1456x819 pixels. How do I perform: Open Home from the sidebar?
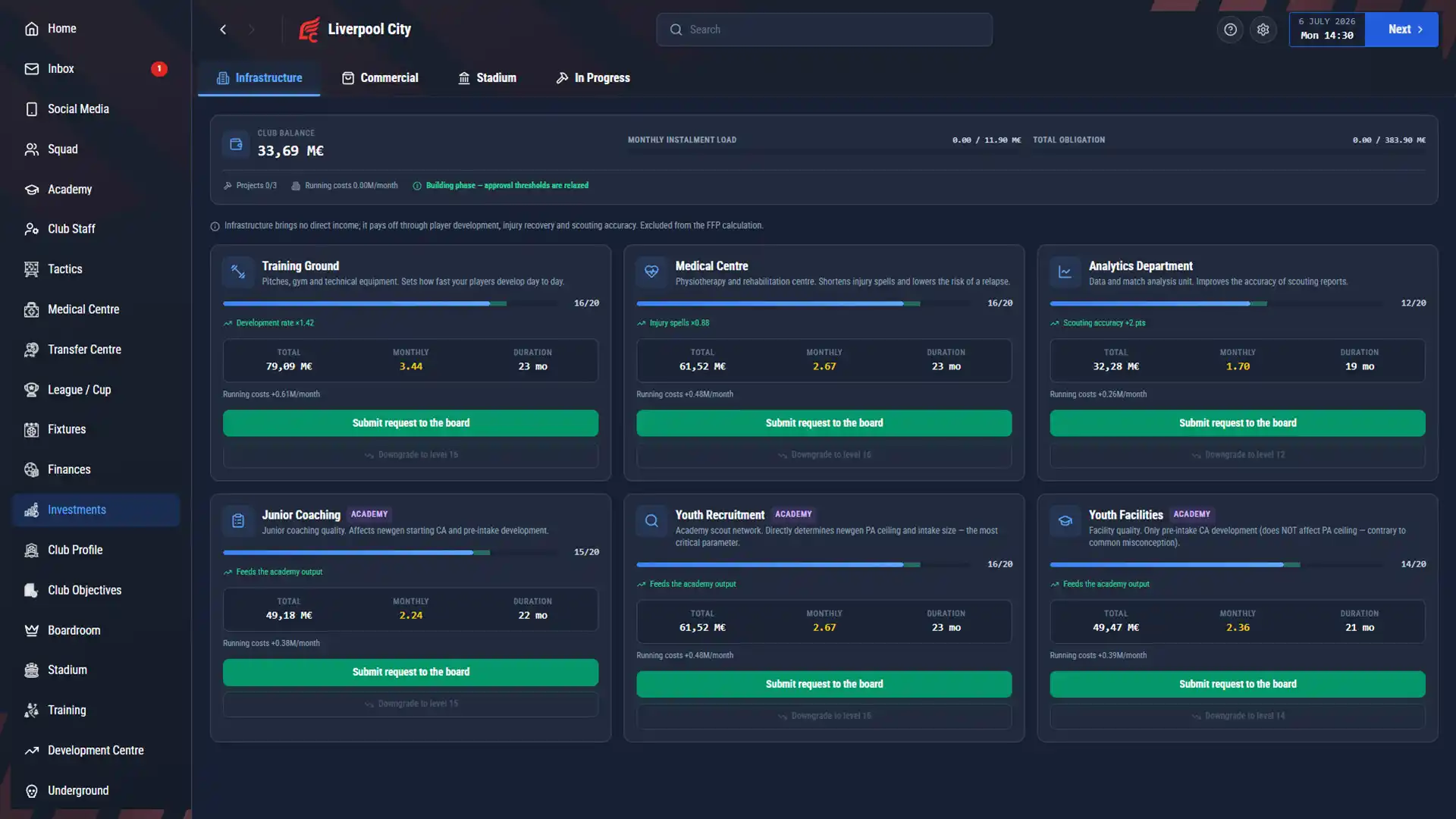(51, 29)
